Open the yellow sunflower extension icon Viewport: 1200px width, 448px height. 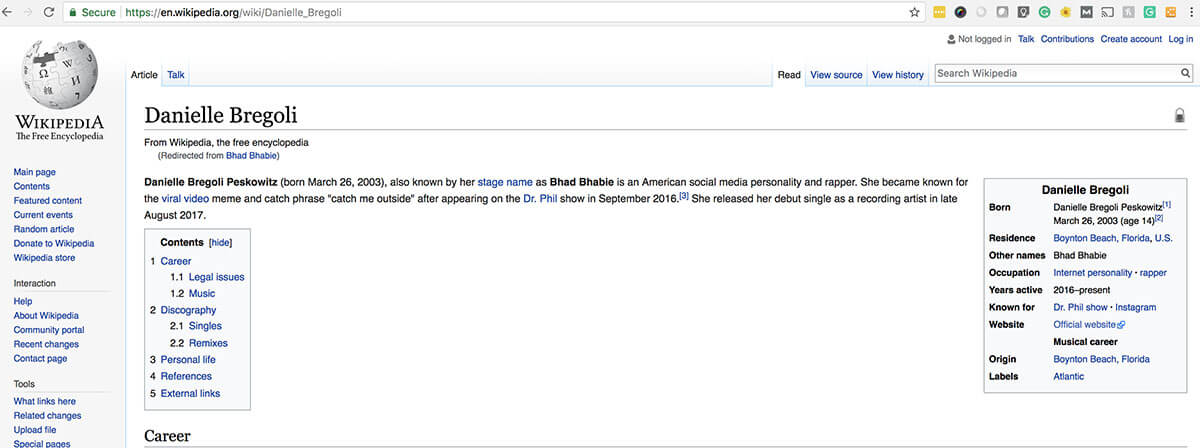coord(1065,13)
